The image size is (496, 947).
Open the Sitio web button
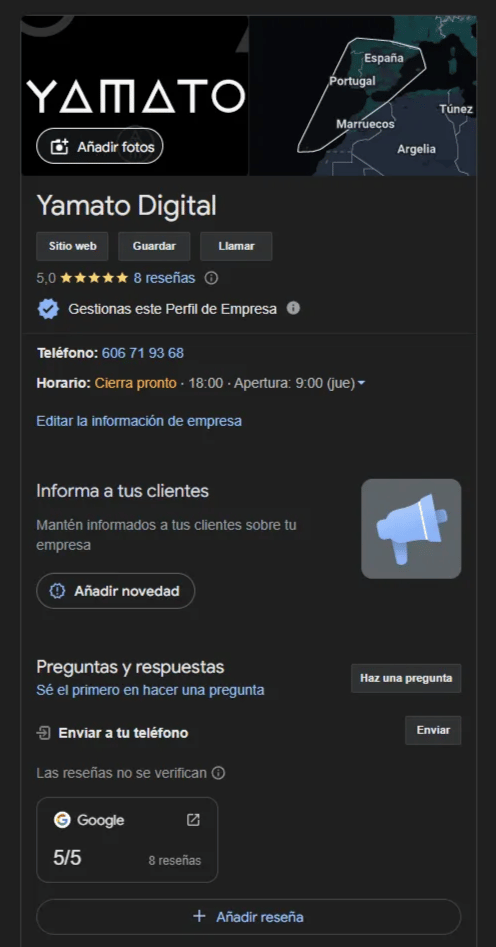coord(72,246)
